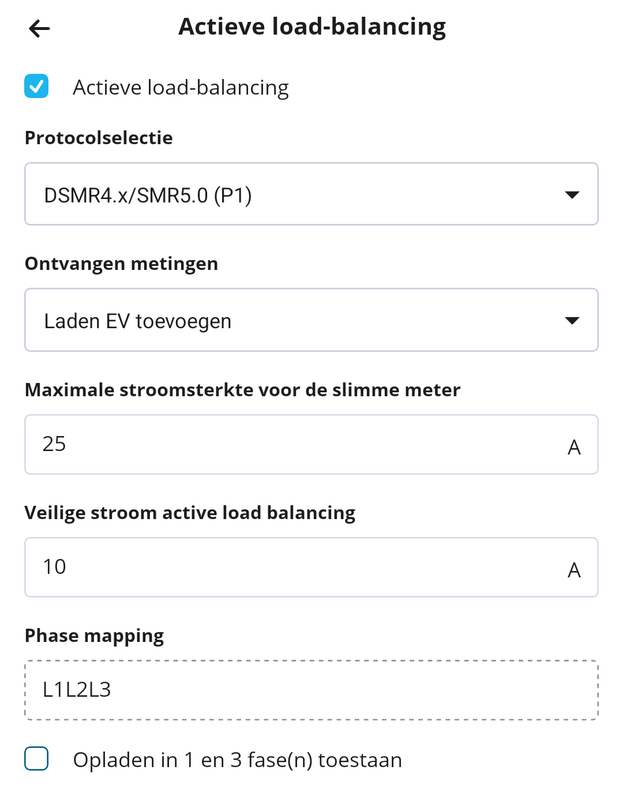Screen dimensions: 623x800
Task: Click the Protocolselectie heading
Action: [x=98, y=138]
